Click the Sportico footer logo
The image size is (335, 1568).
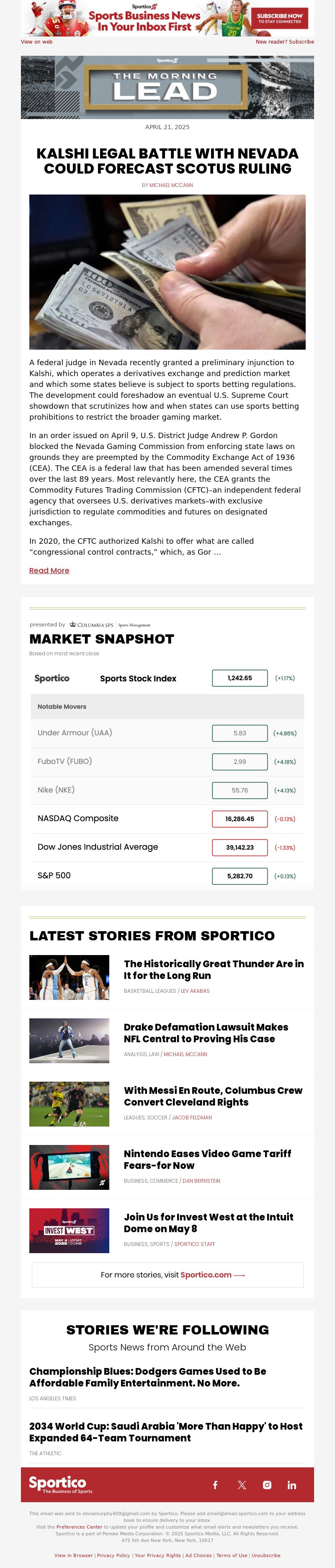point(61,1484)
